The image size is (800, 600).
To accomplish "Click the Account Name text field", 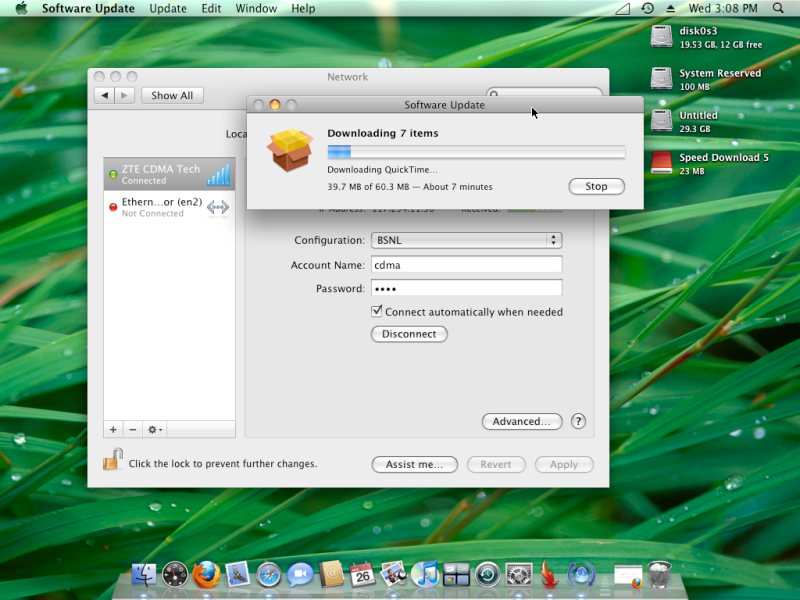I will [466, 265].
